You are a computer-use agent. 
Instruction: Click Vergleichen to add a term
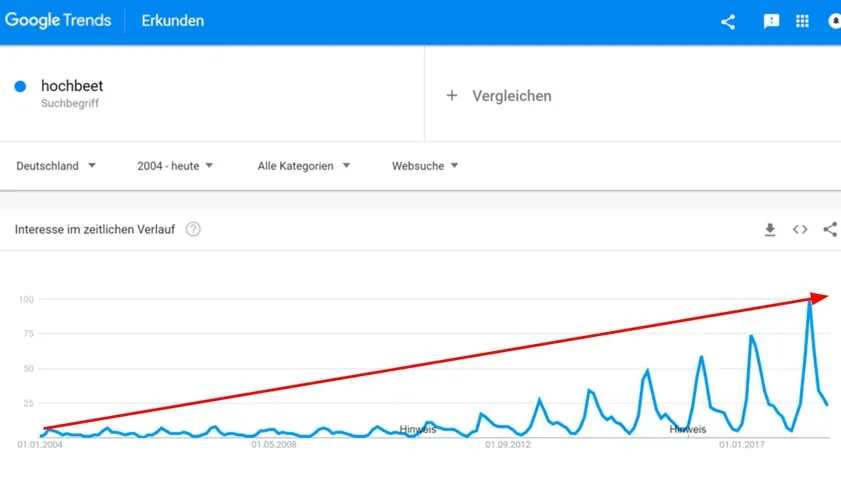coord(512,95)
